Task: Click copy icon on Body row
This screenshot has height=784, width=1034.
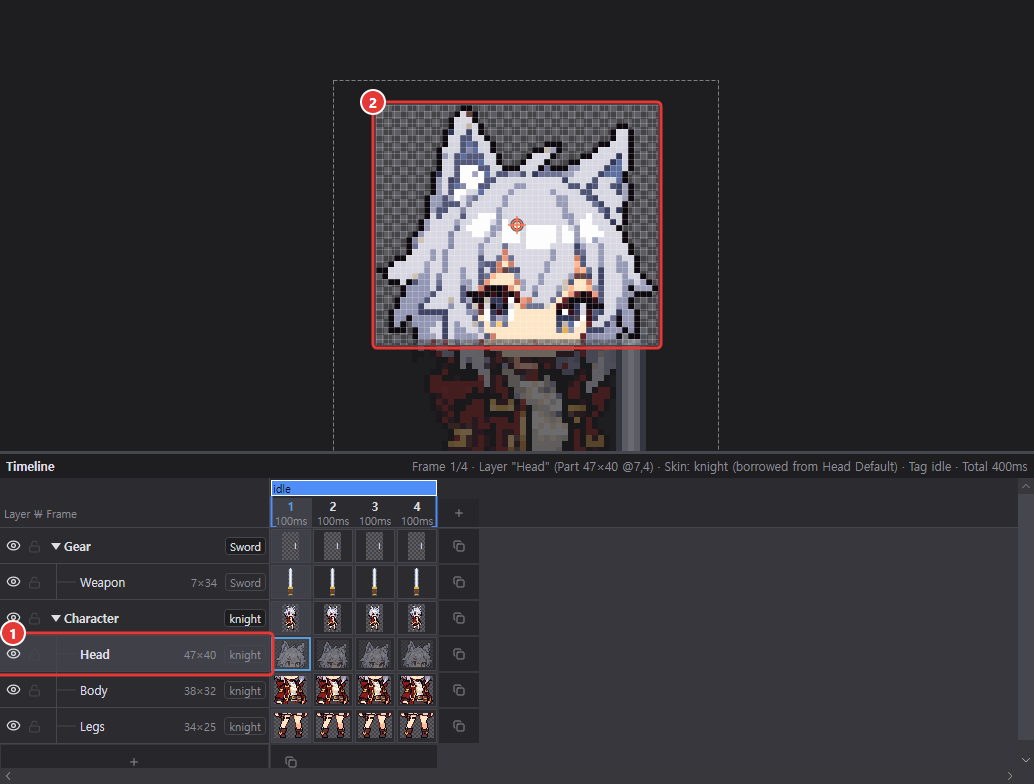Action: pyautogui.click(x=459, y=690)
